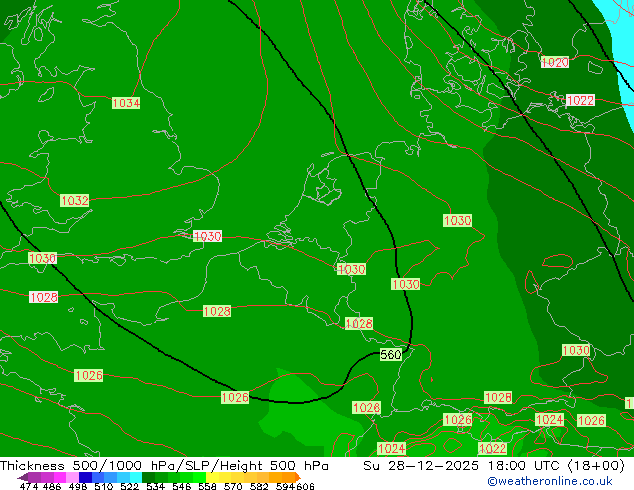Click the 560 height contour label
Screen dimensions: 634x490
coord(391,355)
